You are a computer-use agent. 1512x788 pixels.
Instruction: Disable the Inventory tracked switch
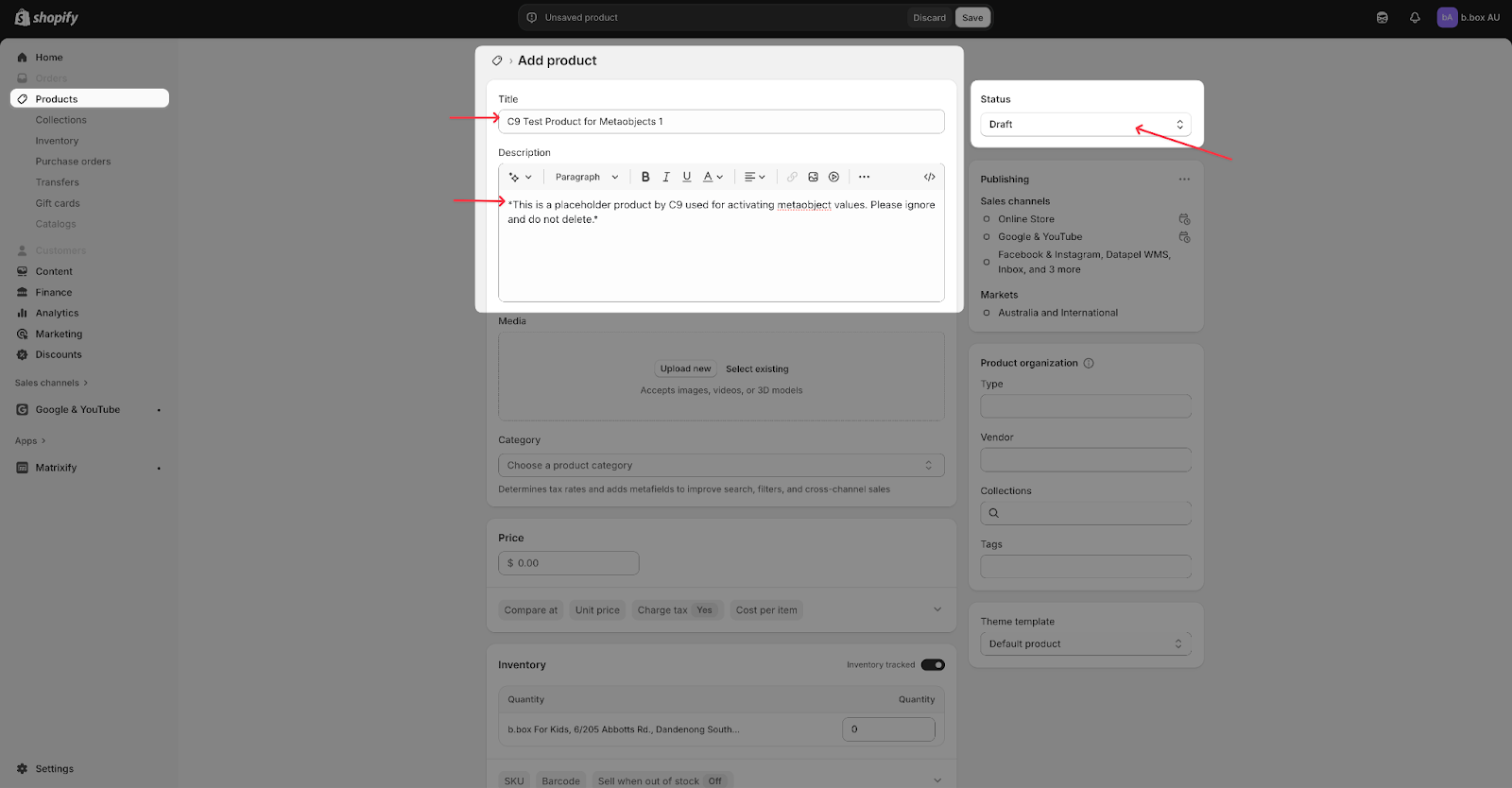(933, 665)
